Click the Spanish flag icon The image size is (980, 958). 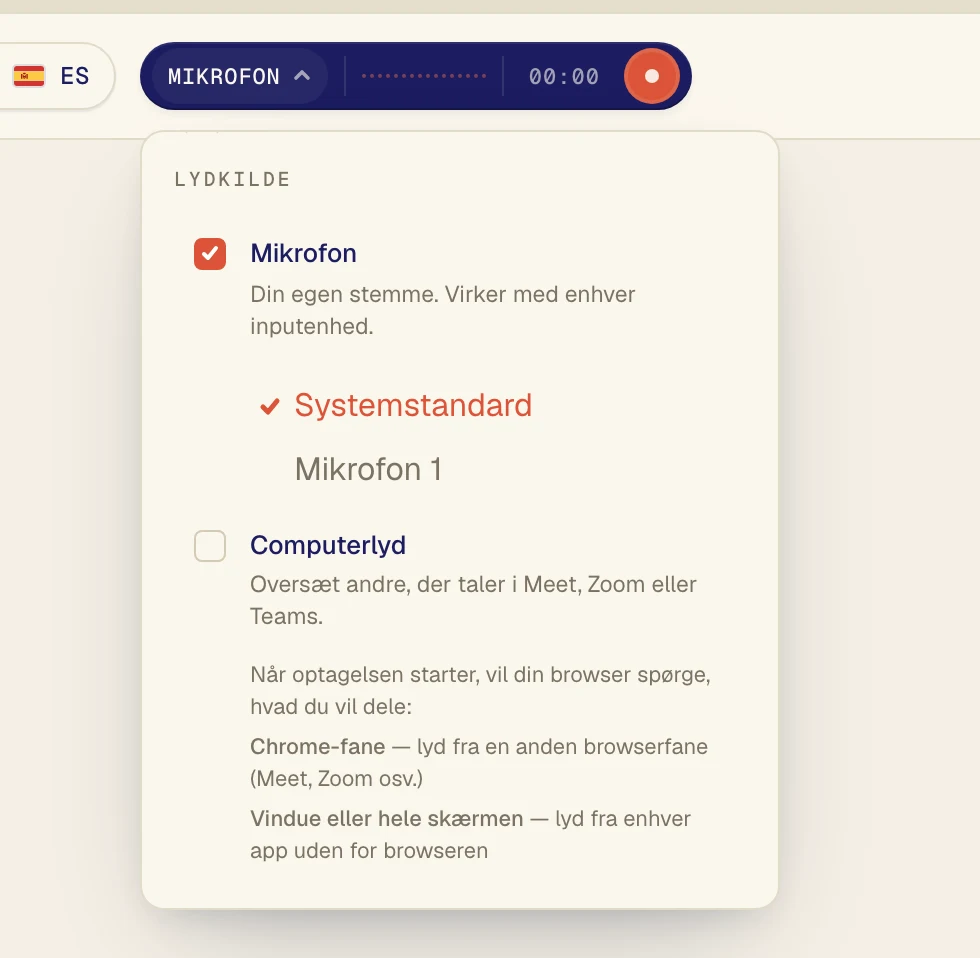pos(29,76)
